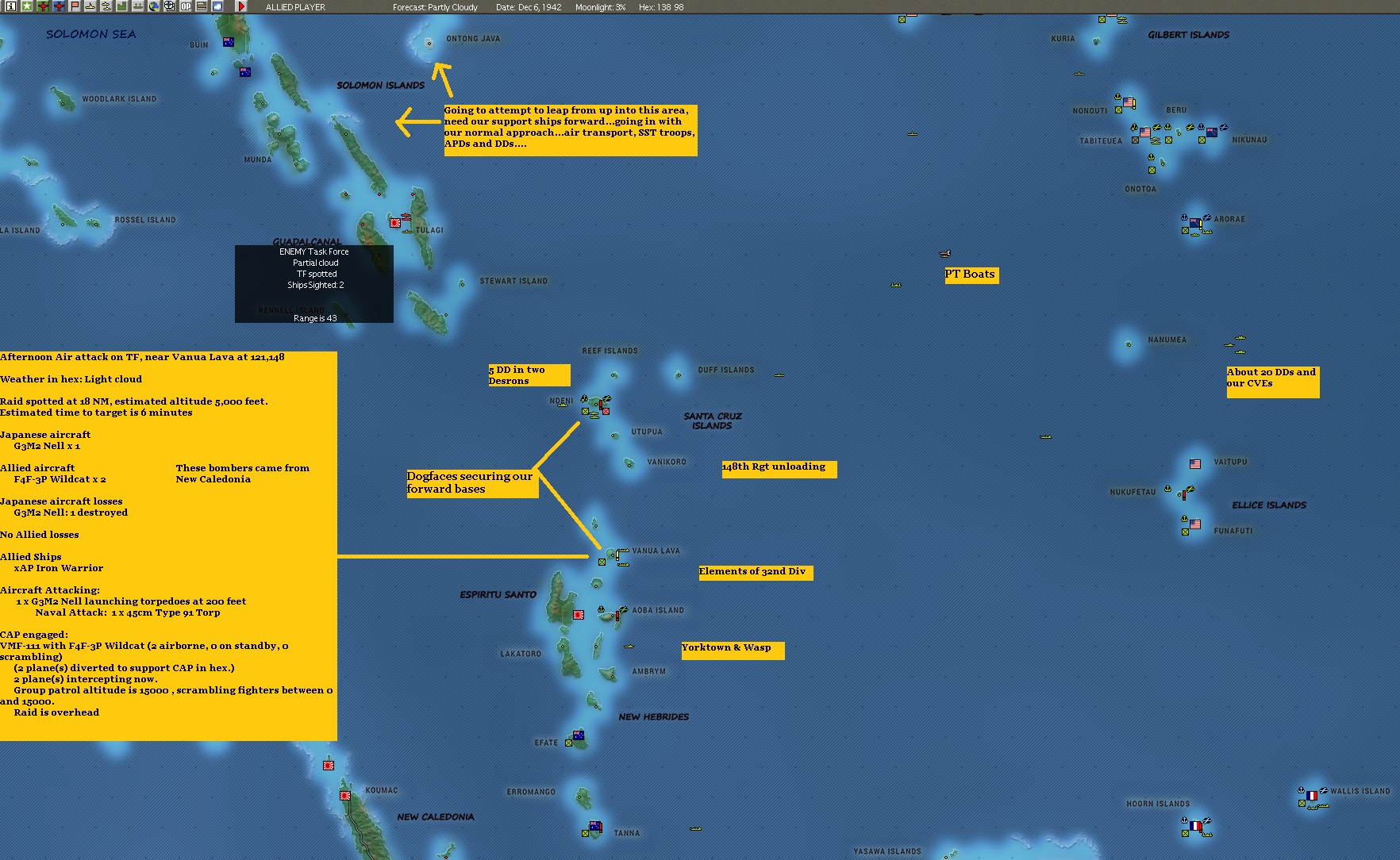Image resolution: width=1400 pixels, height=860 pixels.
Task: Click the orange flag toolbar icon
Action: (75, 6)
